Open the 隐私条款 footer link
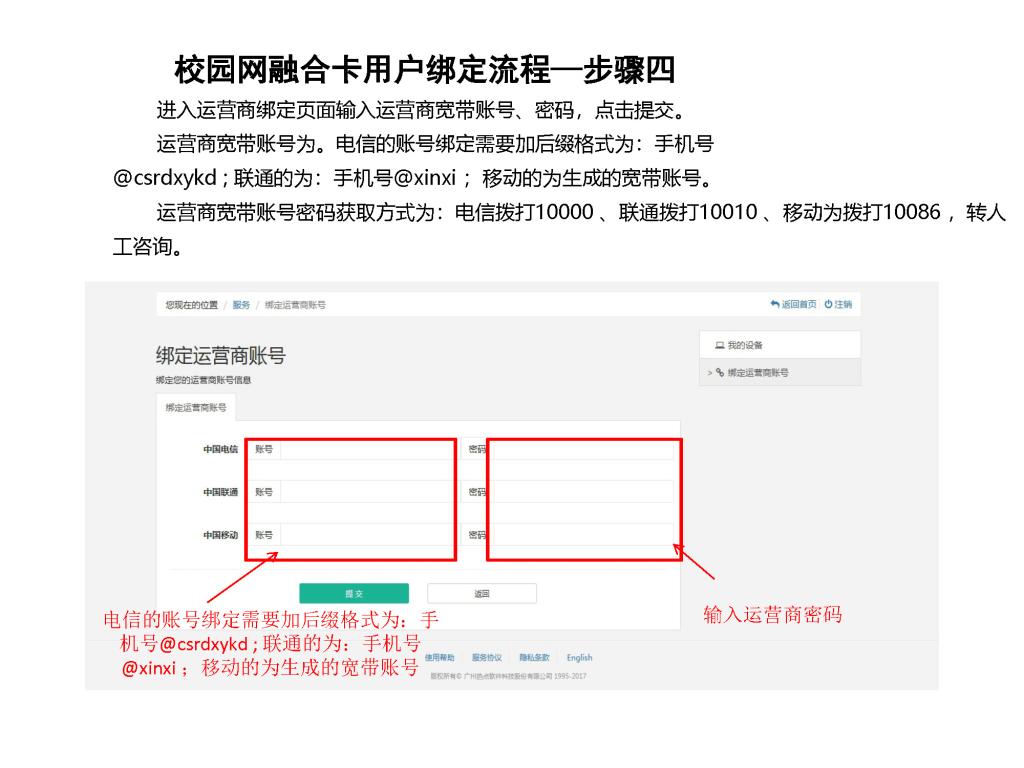 pos(534,658)
